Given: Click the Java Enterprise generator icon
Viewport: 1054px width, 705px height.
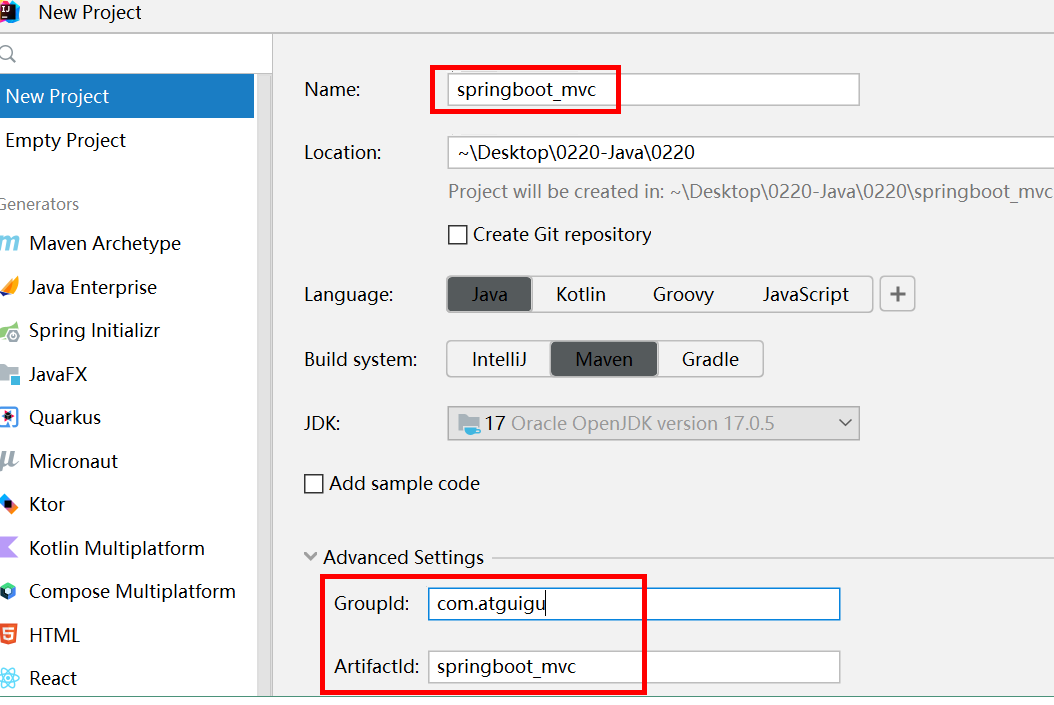Looking at the screenshot, I should [x=10, y=288].
